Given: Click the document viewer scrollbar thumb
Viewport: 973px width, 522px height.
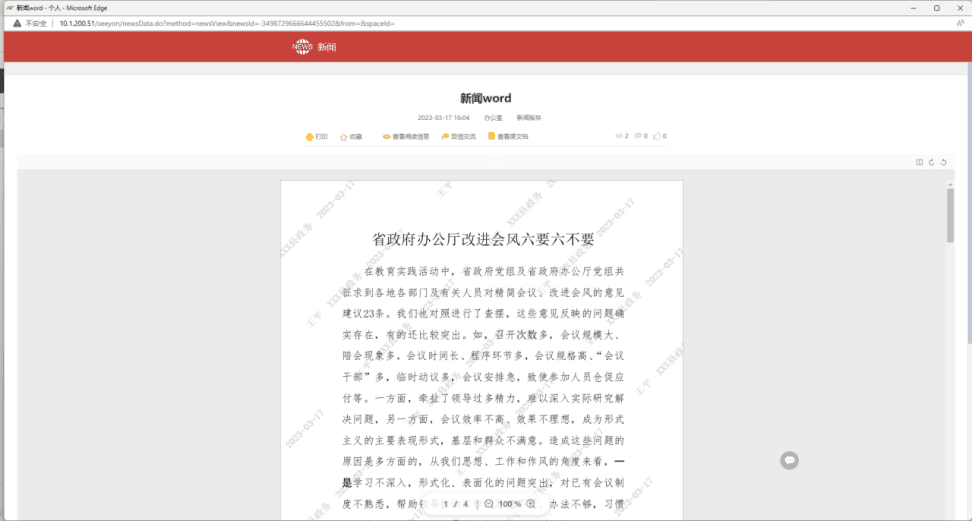Looking at the screenshot, I should pos(950,215).
